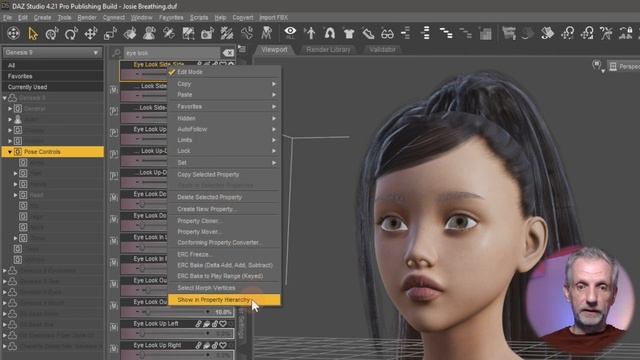Screen dimensions: 640x360
Task: Collapse the Pose Controls tree node
Action: (10, 152)
